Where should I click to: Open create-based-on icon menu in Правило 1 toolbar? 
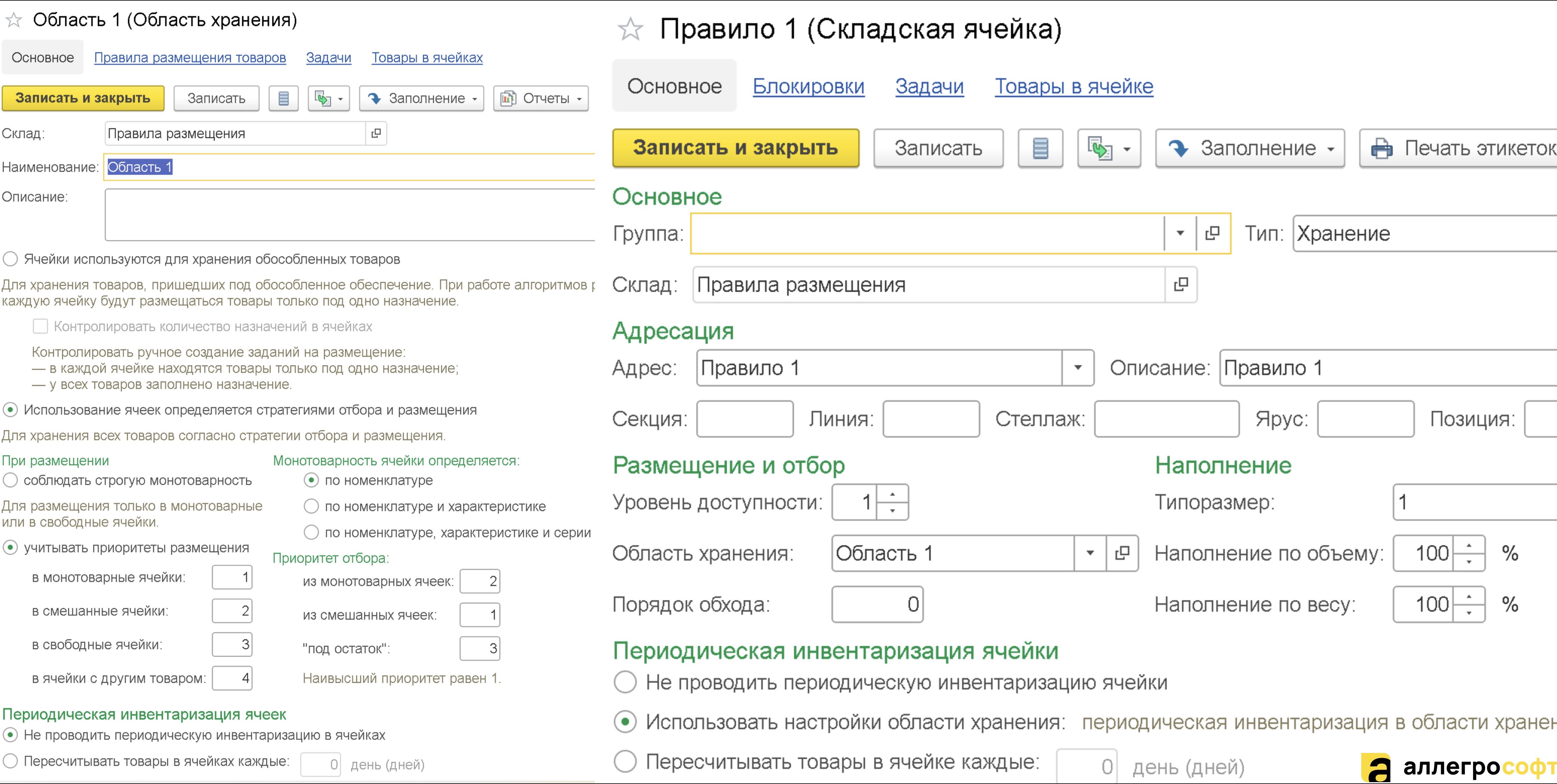click(x=1109, y=148)
